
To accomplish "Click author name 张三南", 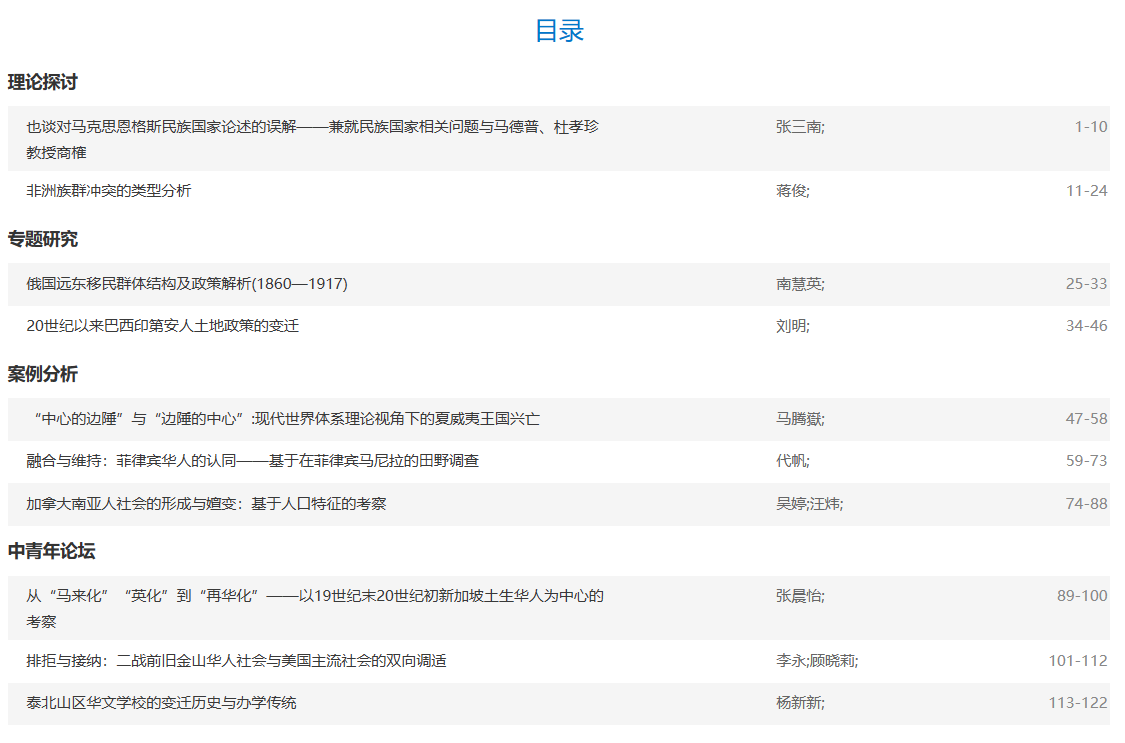I will [799, 127].
